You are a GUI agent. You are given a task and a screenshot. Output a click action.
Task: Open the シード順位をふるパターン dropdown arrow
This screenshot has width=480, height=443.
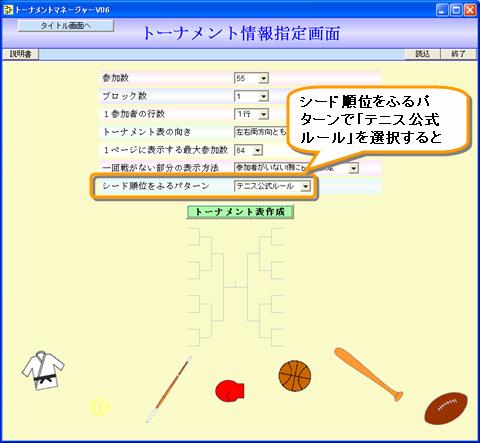tap(305, 186)
